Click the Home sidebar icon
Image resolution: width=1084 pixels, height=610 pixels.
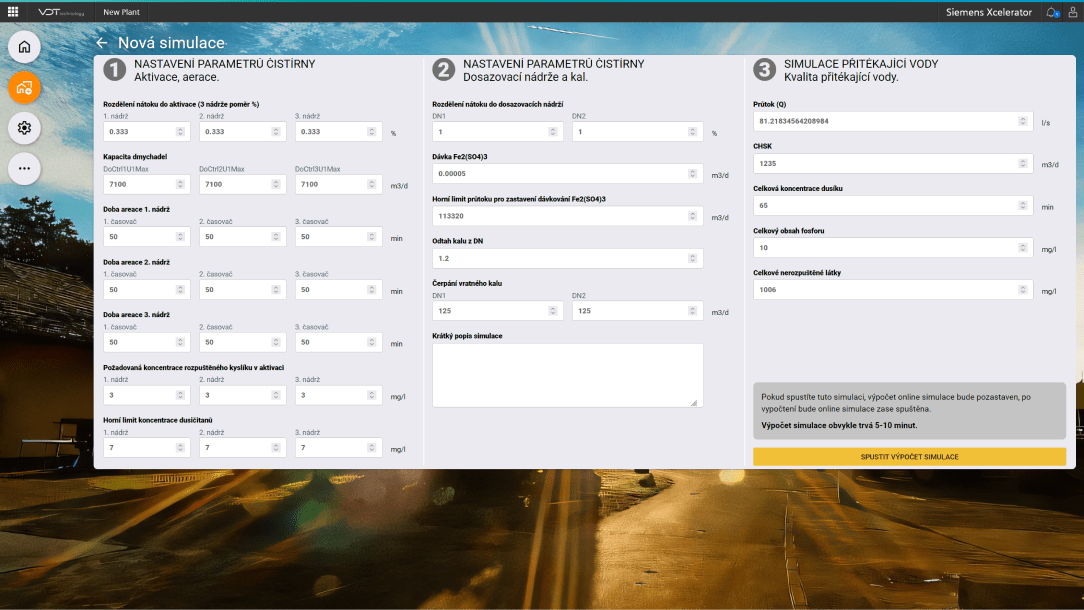coord(24,47)
